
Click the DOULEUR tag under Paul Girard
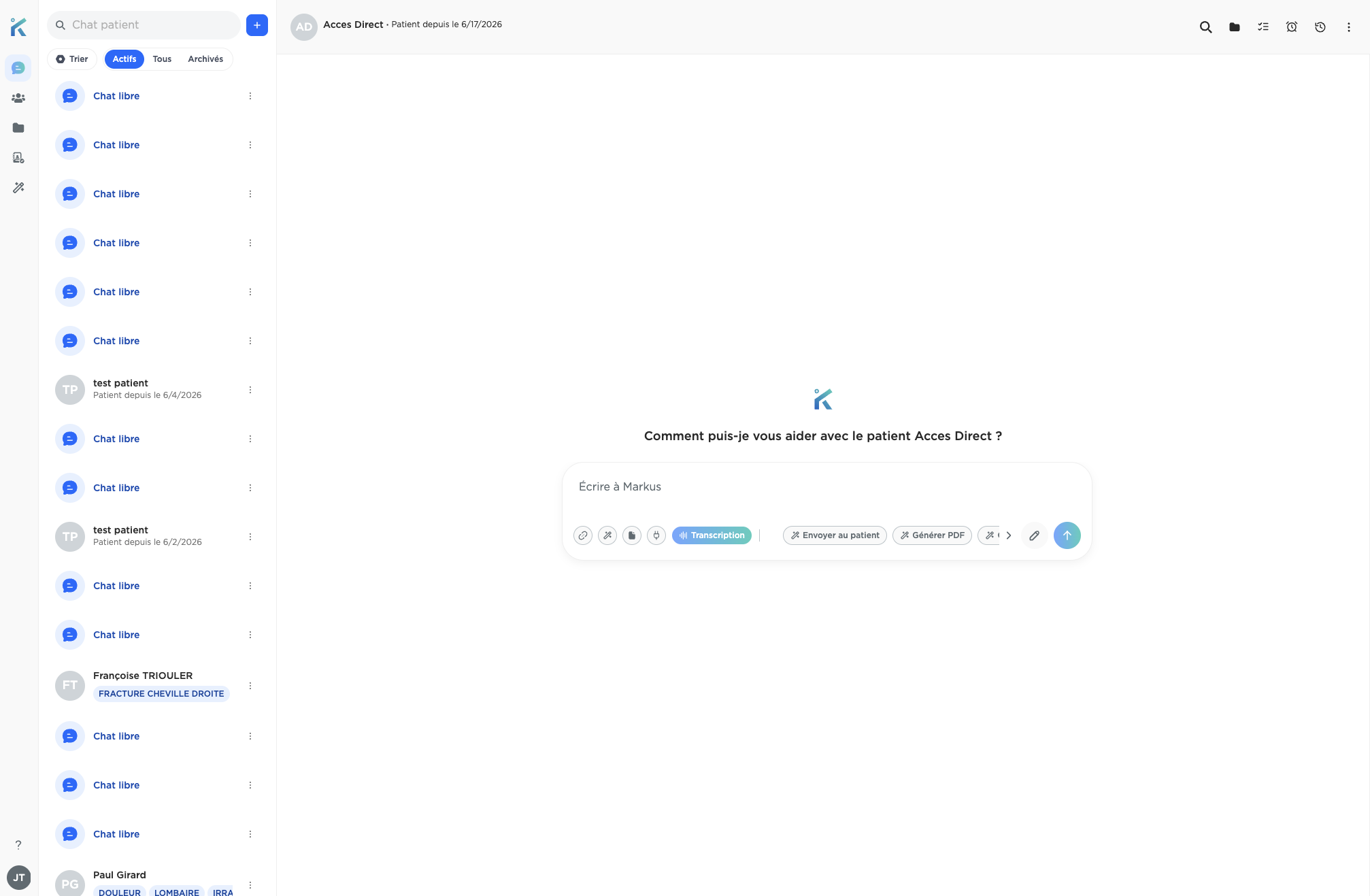[120, 892]
